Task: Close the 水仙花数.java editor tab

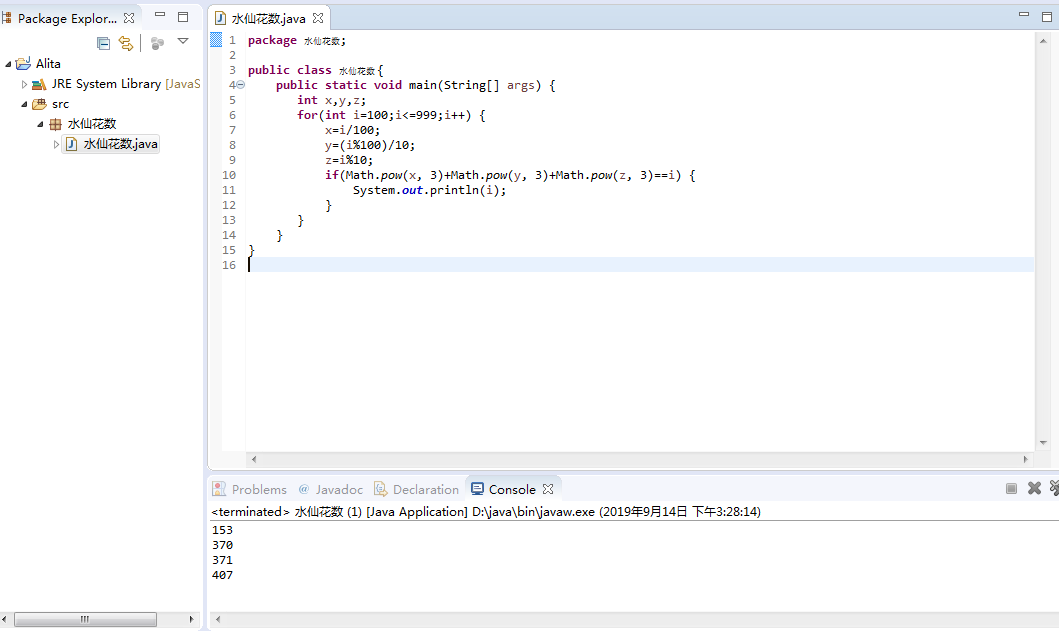Action: pos(317,18)
